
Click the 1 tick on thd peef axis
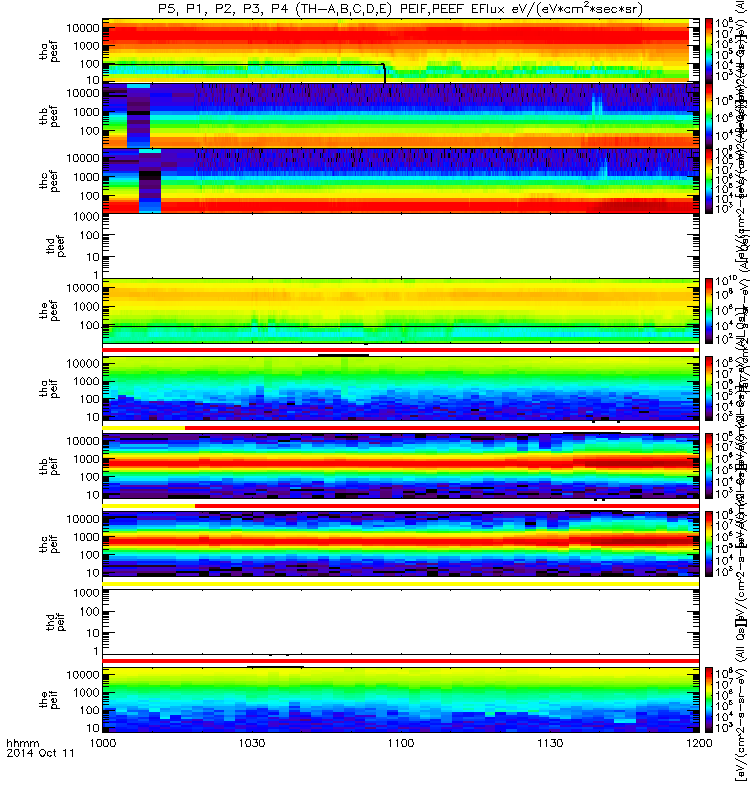click(96, 276)
